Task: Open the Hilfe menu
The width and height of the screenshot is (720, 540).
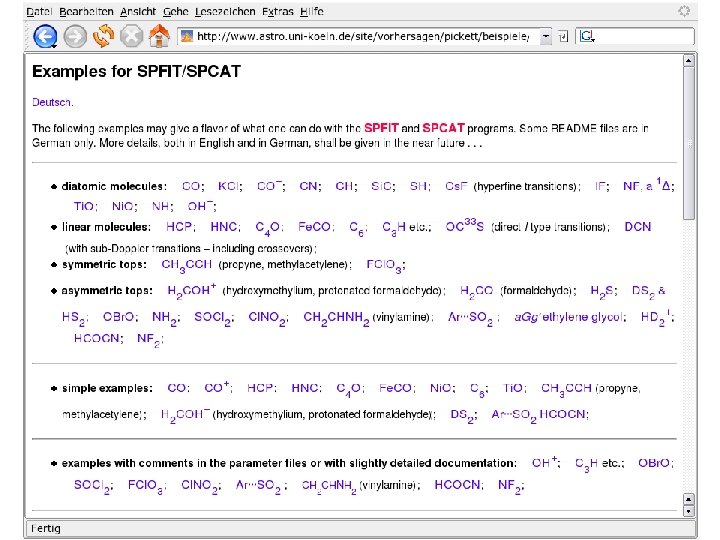Action: (312, 11)
